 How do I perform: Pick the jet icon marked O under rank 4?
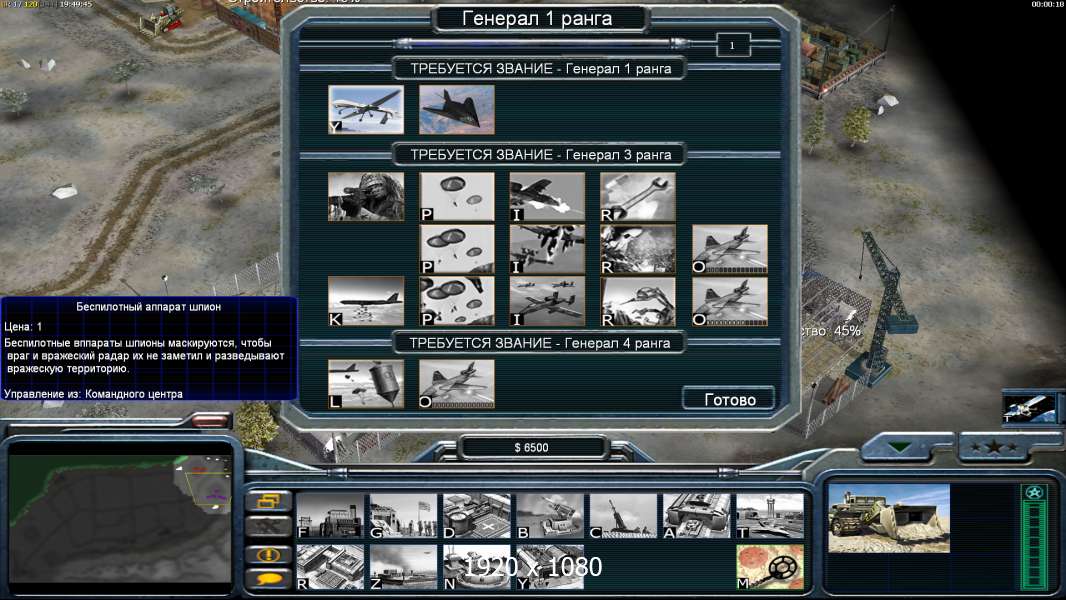(x=457, y=384)
